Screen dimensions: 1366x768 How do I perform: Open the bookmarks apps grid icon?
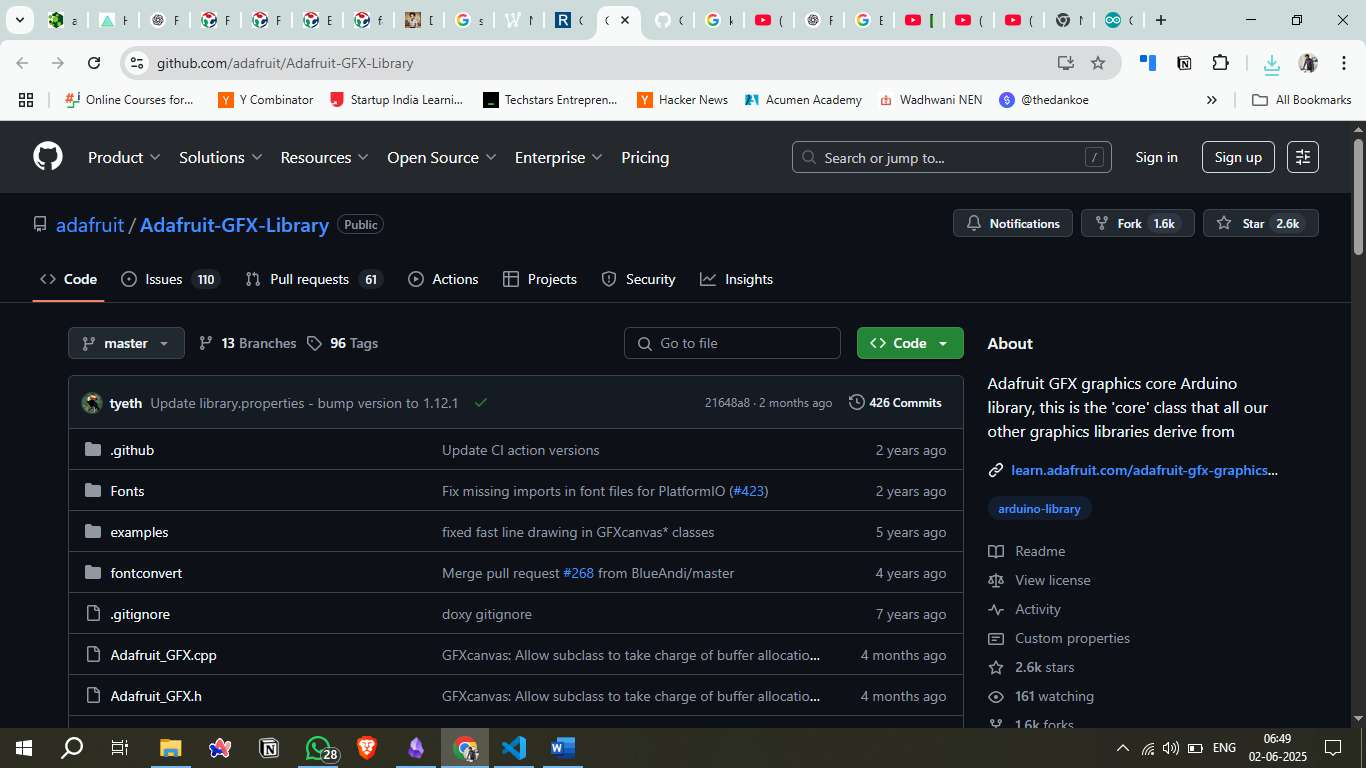(x=26, y=100)
